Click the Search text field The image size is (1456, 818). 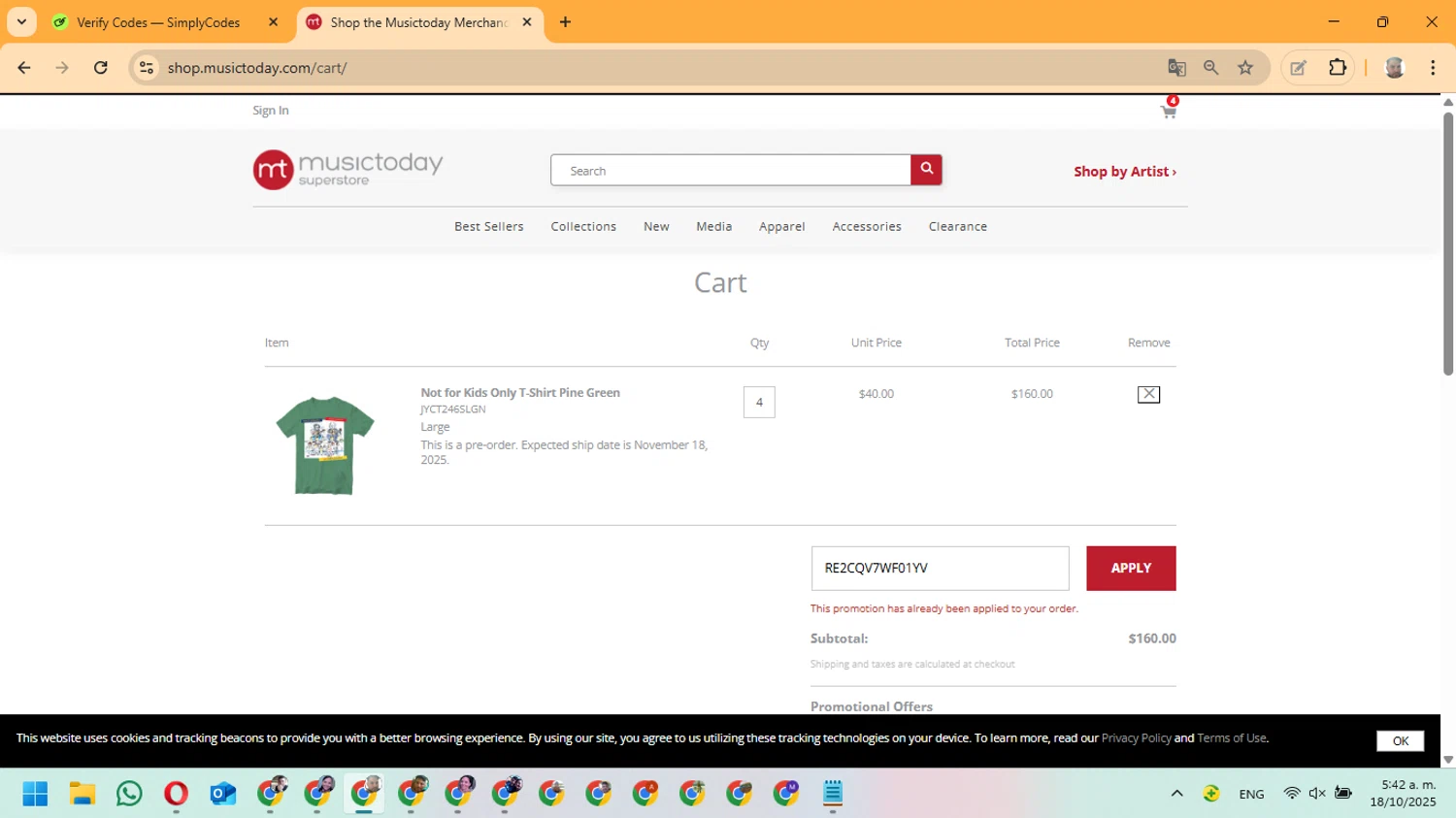(x=731, y=170)
